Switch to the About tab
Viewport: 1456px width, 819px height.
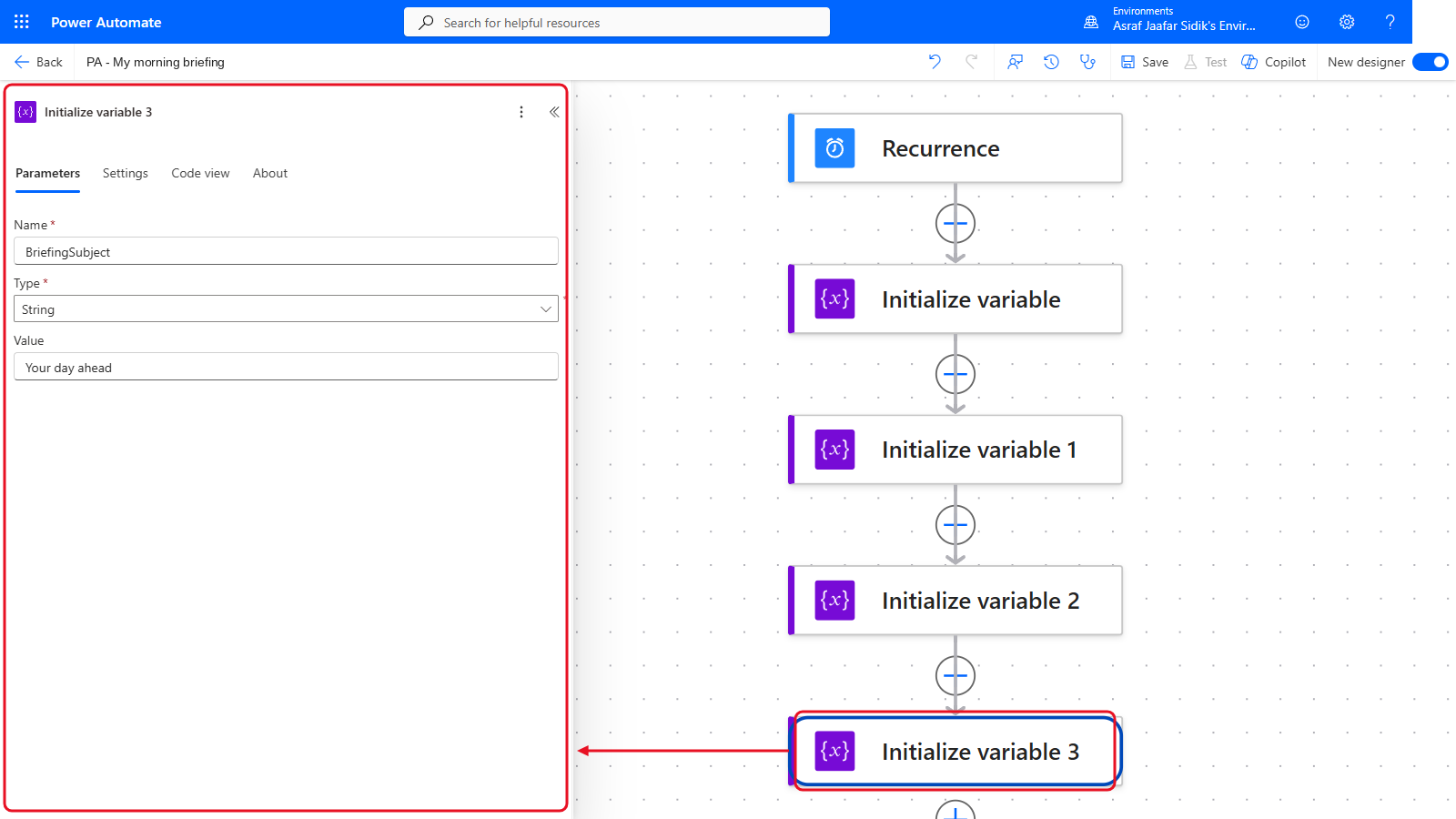tap(270, 173)
